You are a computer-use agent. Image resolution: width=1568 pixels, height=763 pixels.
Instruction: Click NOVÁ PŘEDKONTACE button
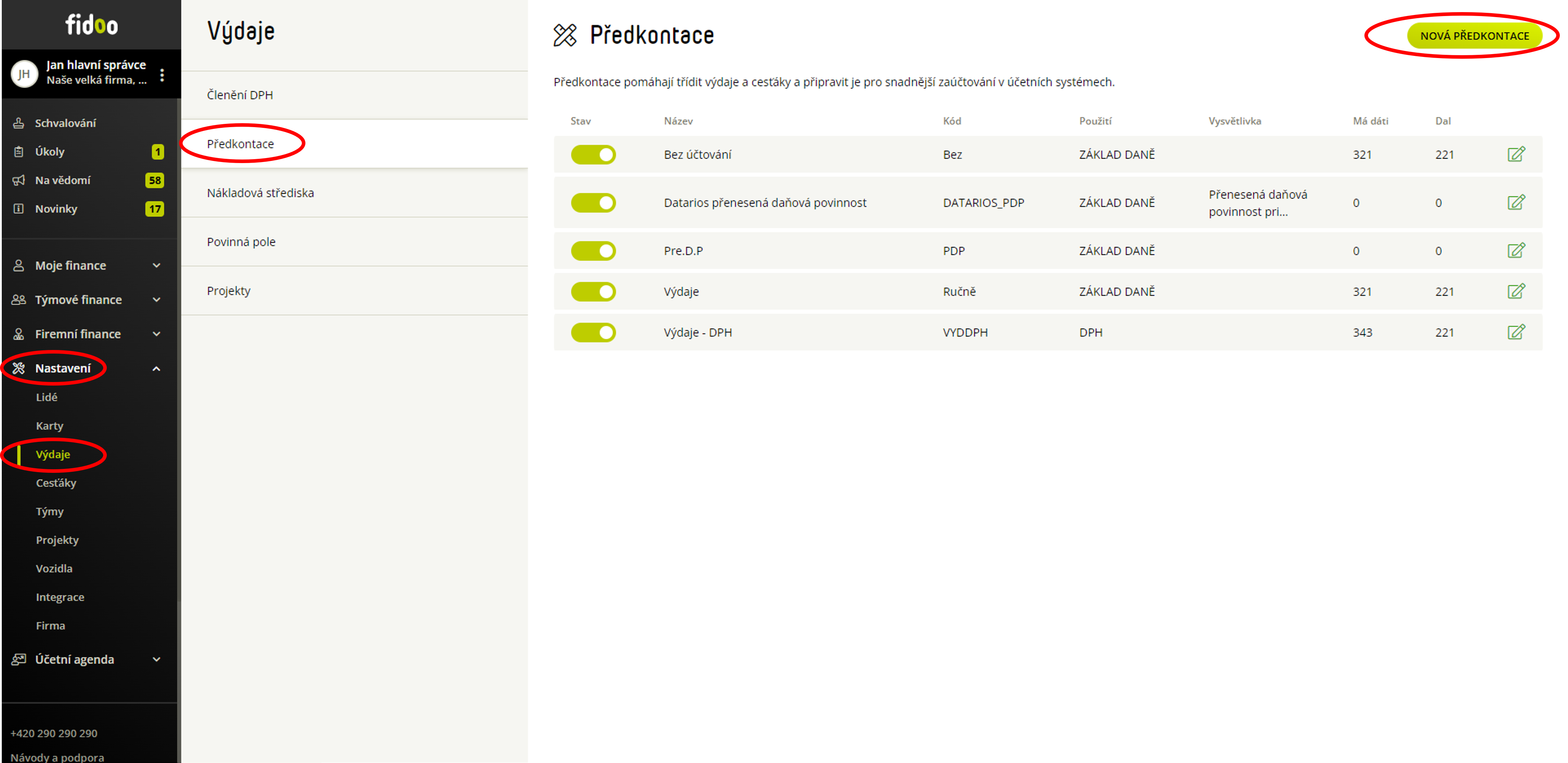(1474, 36)
